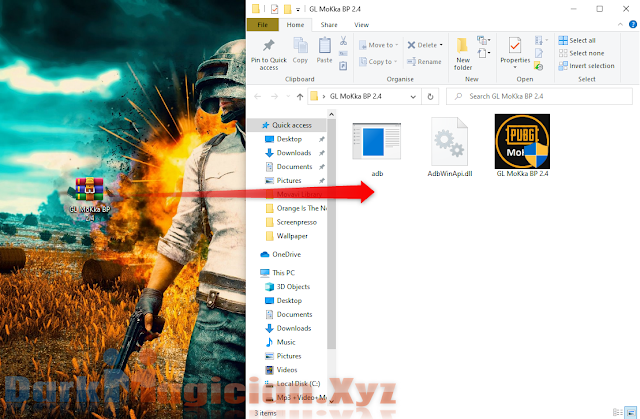This screenshot has width=640, height=419.
Task: Select the GL MoKka BP 2.4 application
Action: (522, 145)
